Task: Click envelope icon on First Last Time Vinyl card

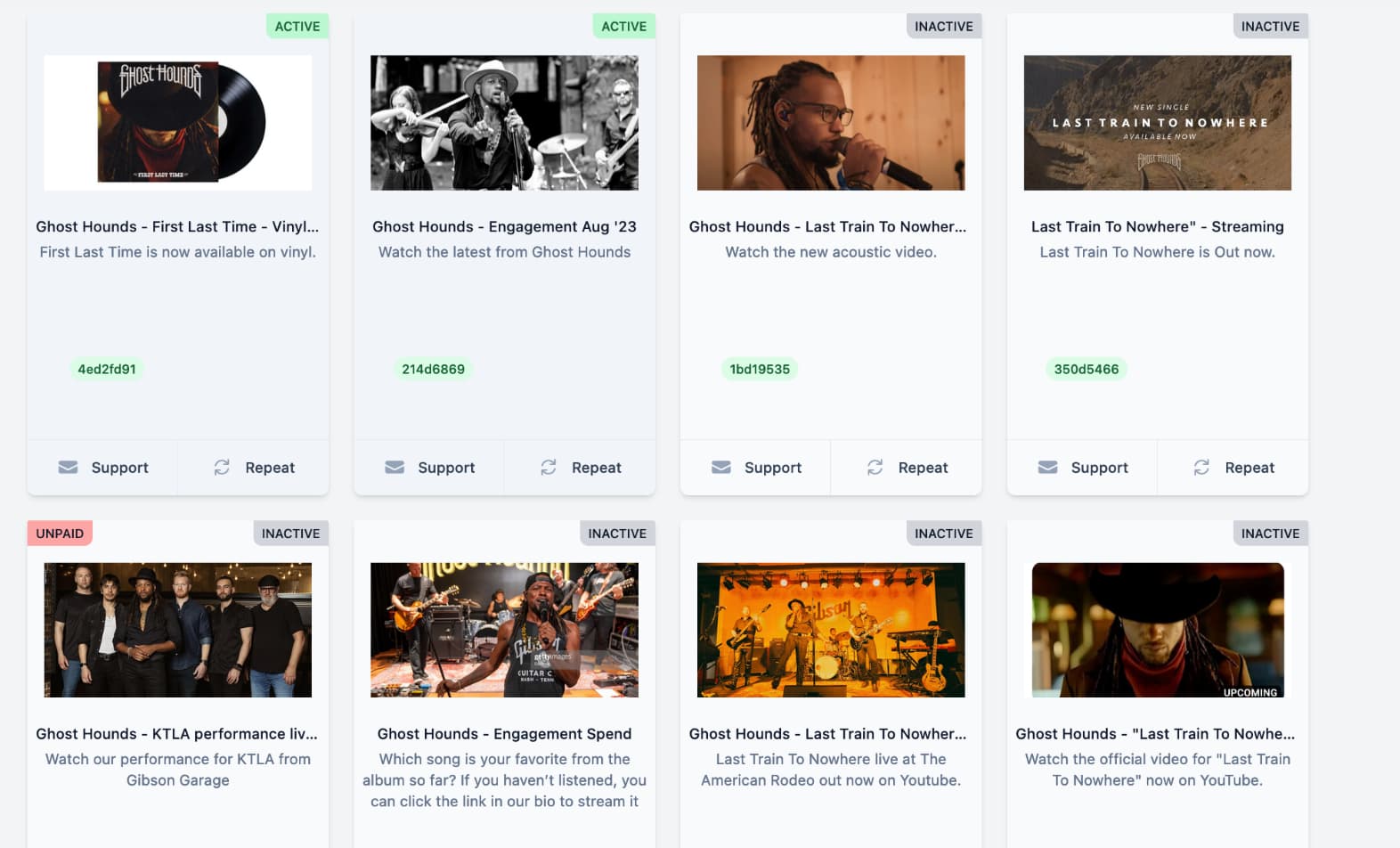Action: click(x=68, y=468)
